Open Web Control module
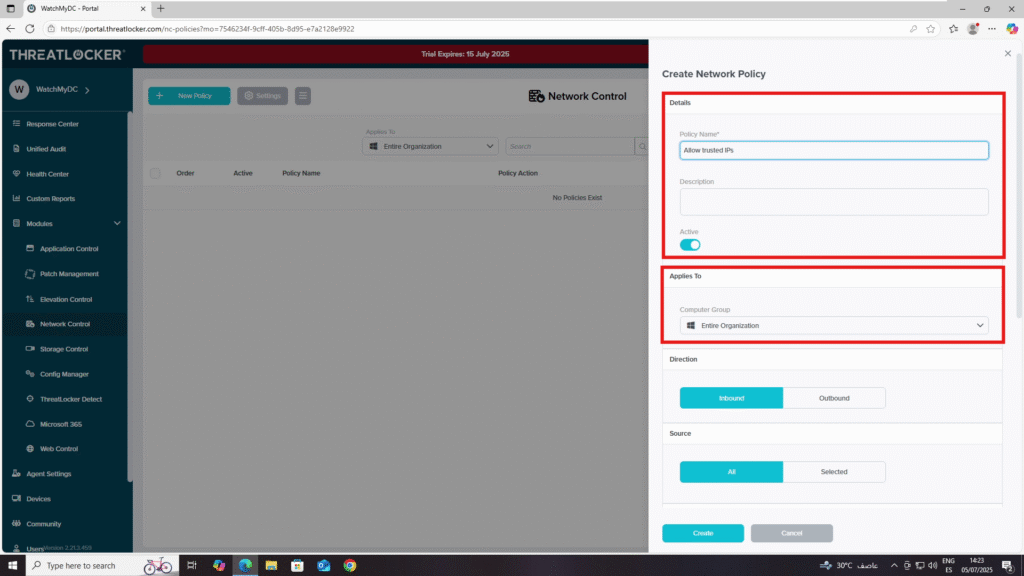 (58, 449)
